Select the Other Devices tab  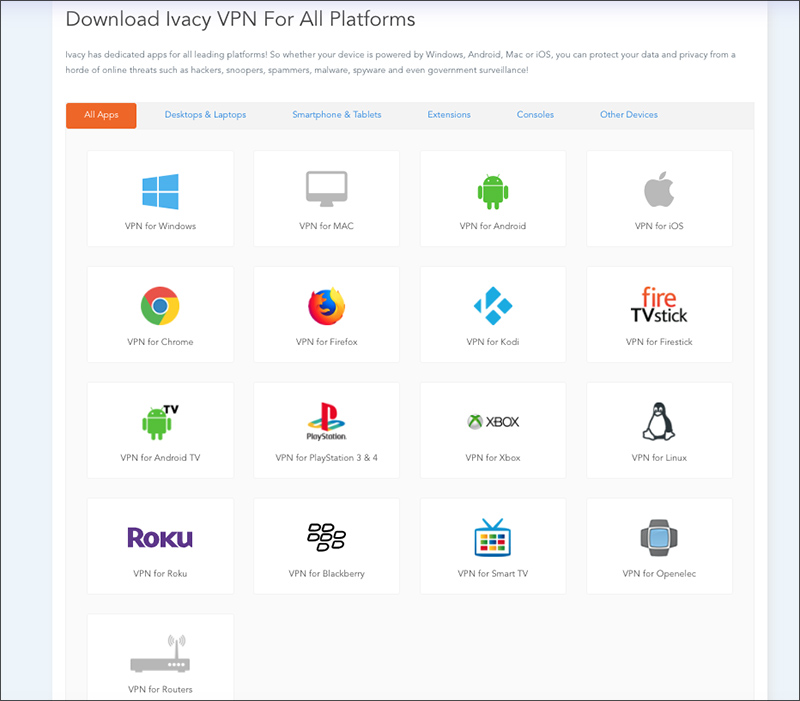pyautogui.click(x=629, y=115)
